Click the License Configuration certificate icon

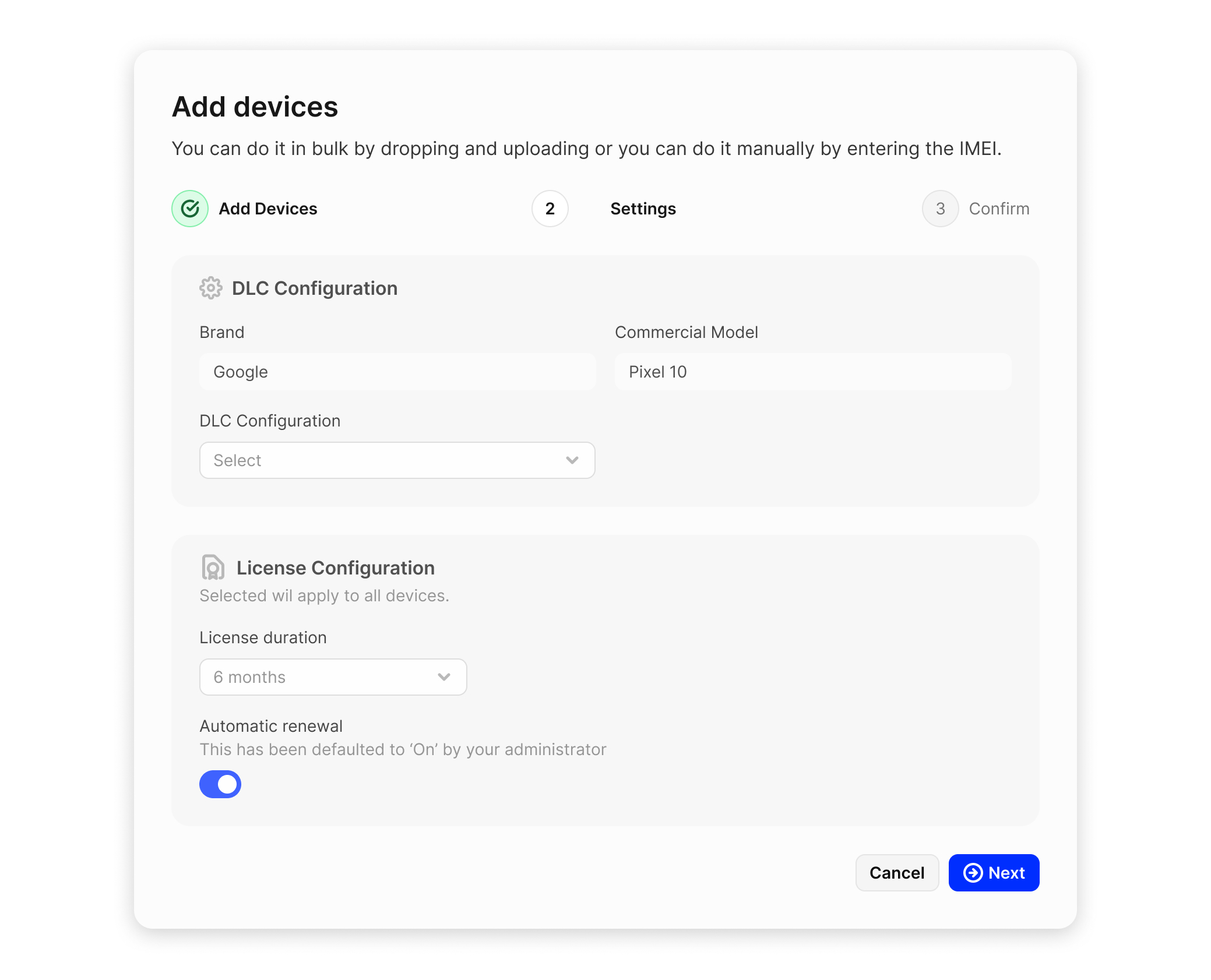coord(213,567)
